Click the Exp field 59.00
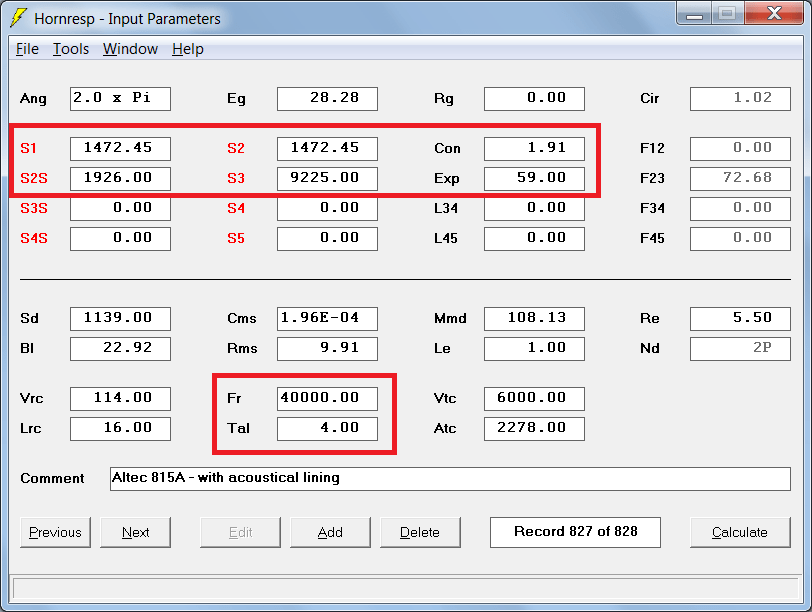 [534, 179]
